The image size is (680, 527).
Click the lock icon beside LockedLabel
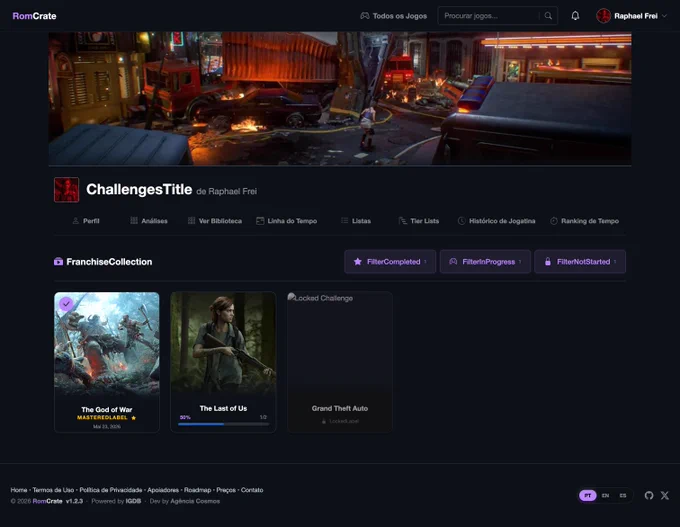[x=324, y=421]
